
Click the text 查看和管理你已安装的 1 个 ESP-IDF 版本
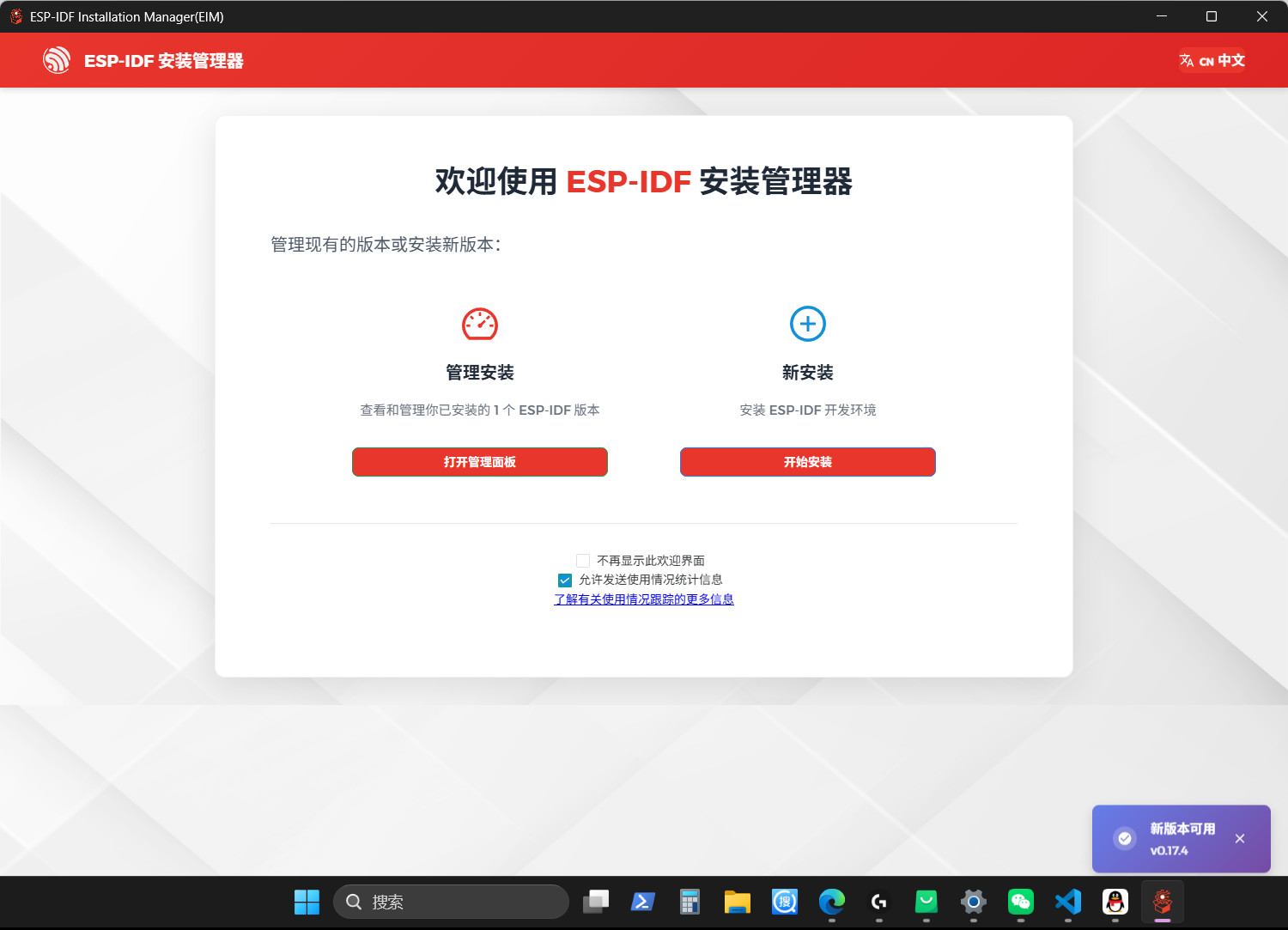(480, 410)
